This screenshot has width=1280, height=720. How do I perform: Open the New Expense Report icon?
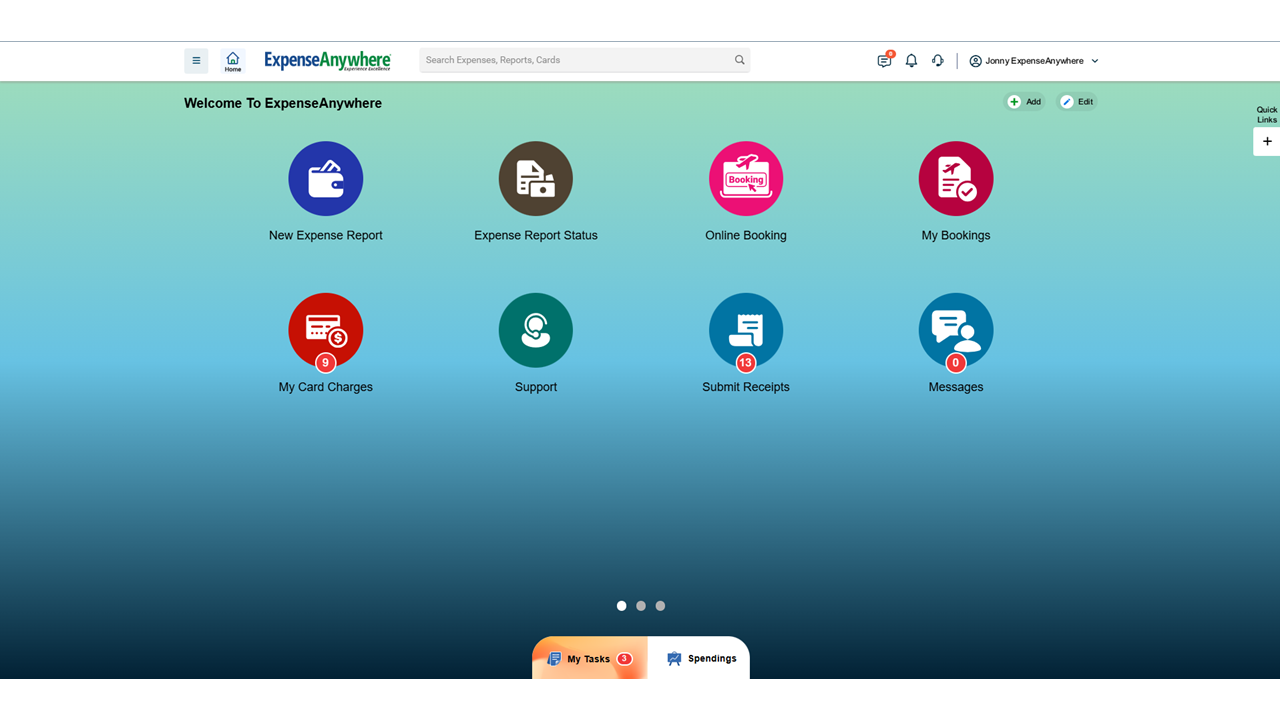tap(326, 178)
